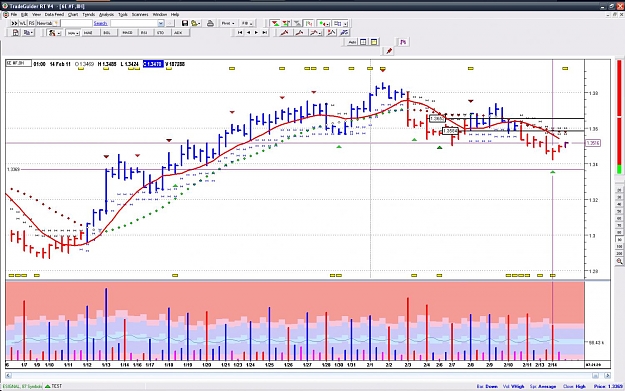Click the 1.3552 price label box
Screen dimensions: 625x391
437,118
